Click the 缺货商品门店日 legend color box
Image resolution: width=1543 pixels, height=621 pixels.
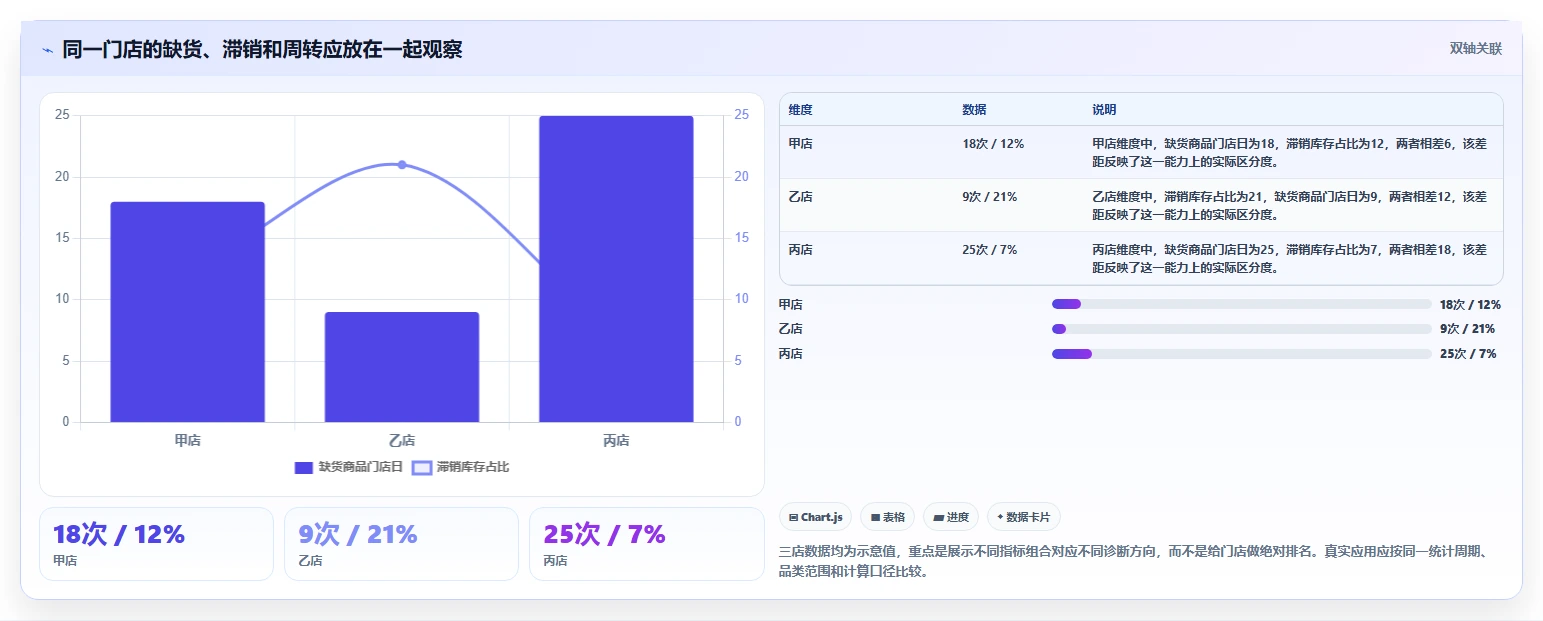(x=304, y=468)
